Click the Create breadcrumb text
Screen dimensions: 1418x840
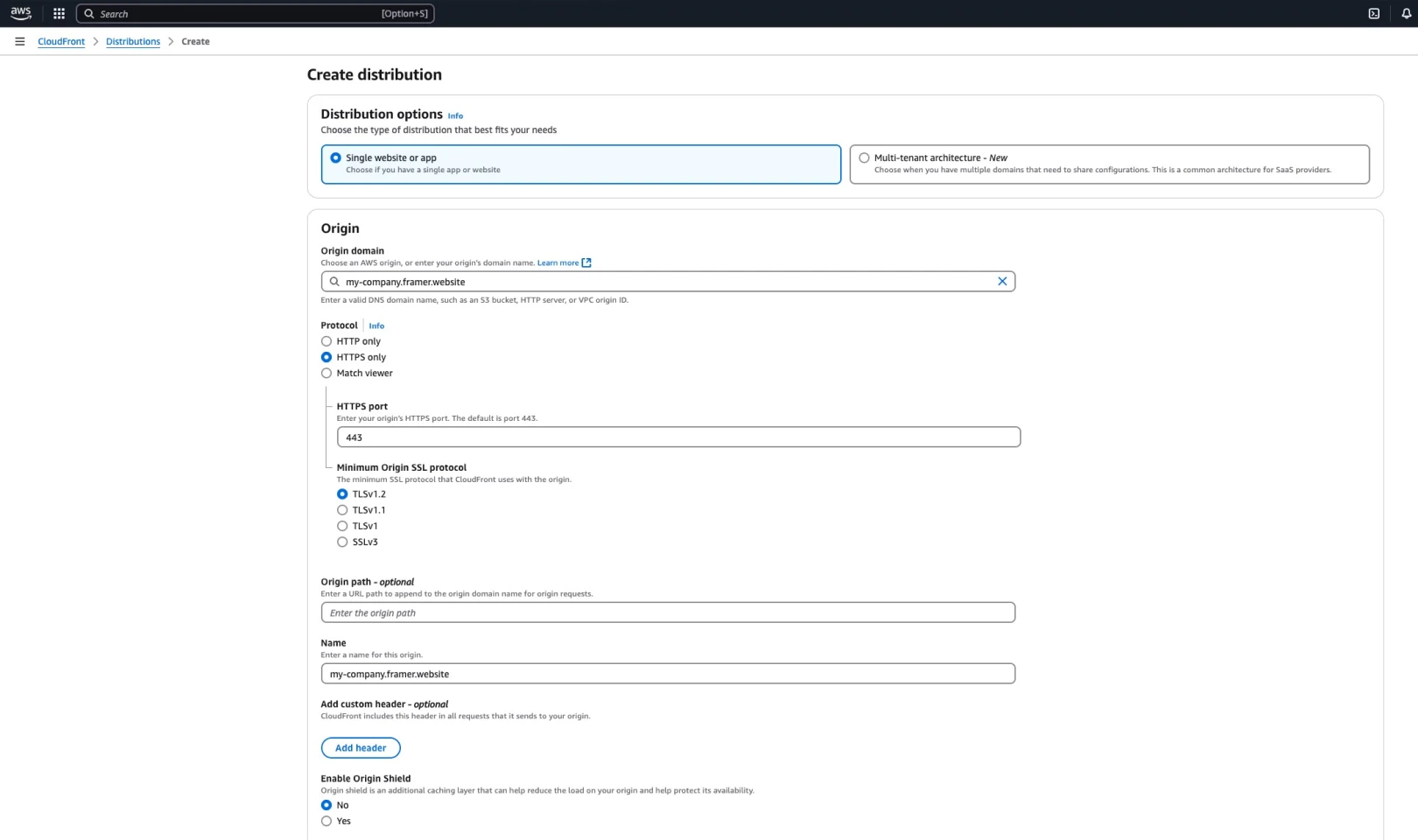coord(195,41)
